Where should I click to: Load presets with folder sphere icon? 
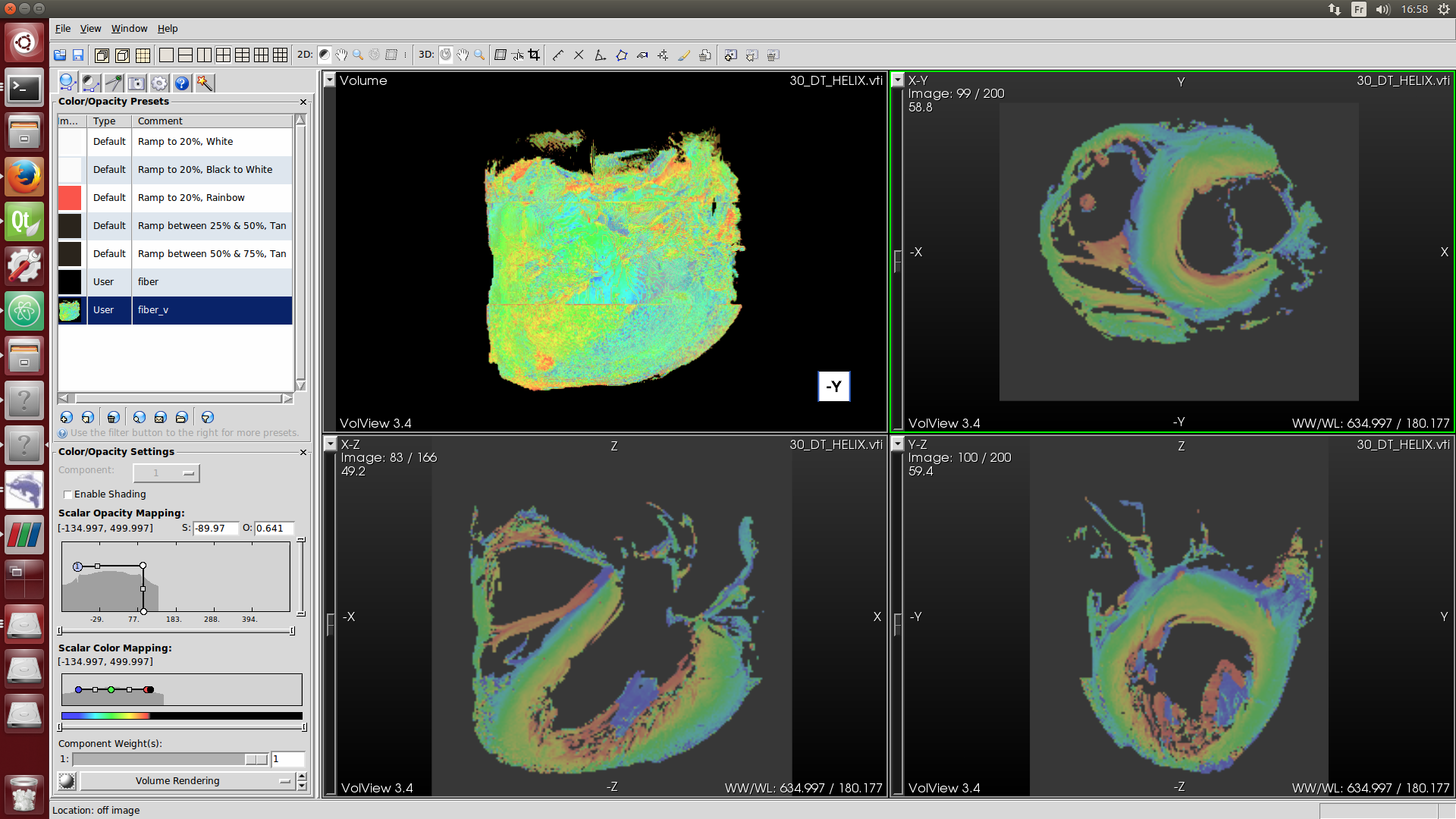181,417
